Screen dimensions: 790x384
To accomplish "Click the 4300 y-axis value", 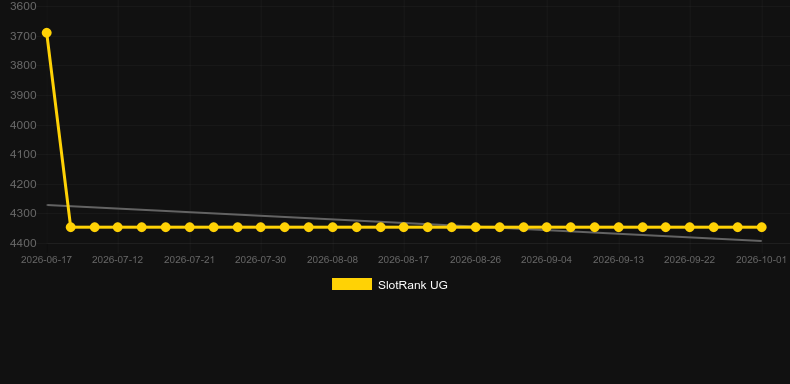I will click(x=23, y=214).
